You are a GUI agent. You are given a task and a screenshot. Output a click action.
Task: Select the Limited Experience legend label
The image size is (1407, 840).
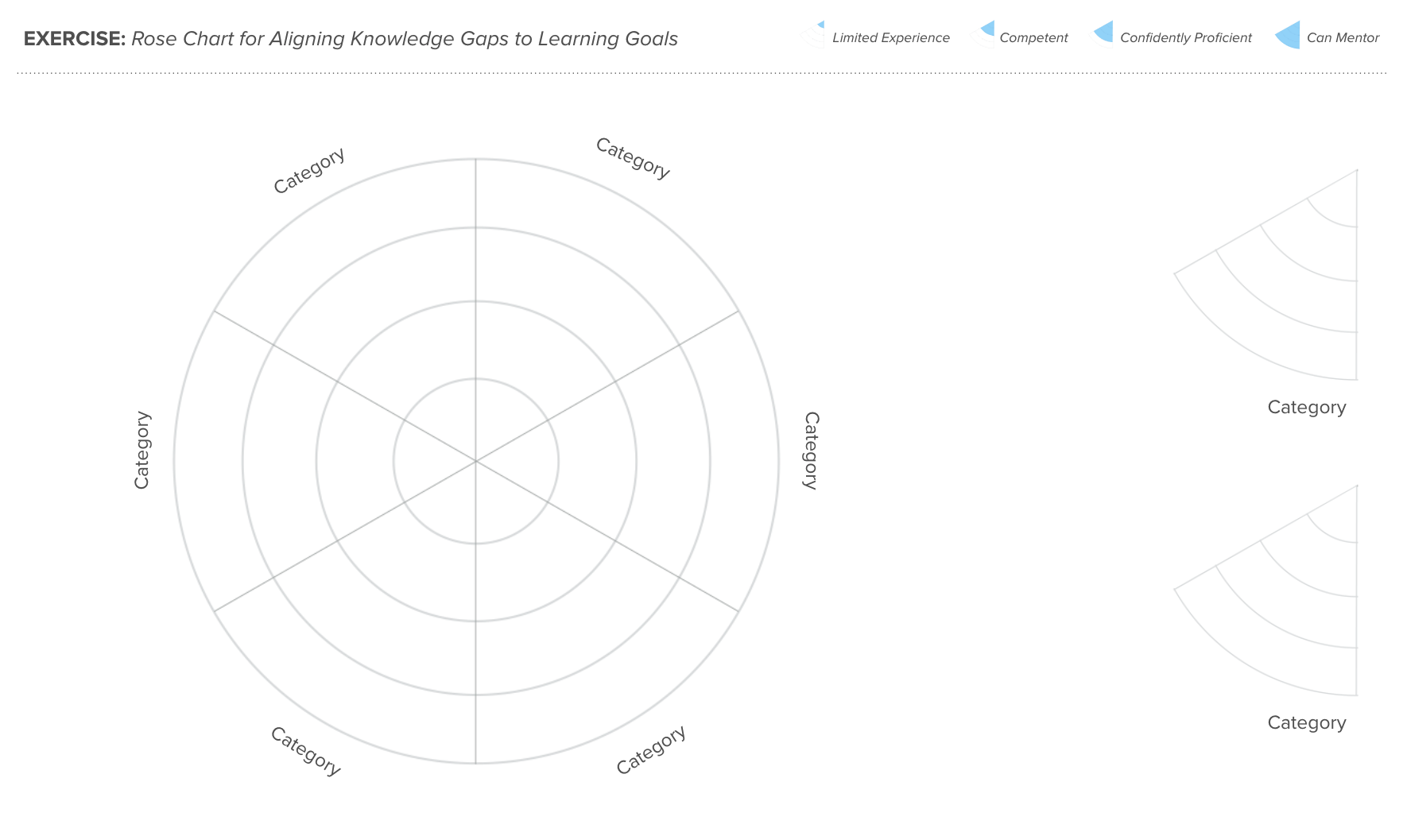pyautogui.click(x=890, y=37)
